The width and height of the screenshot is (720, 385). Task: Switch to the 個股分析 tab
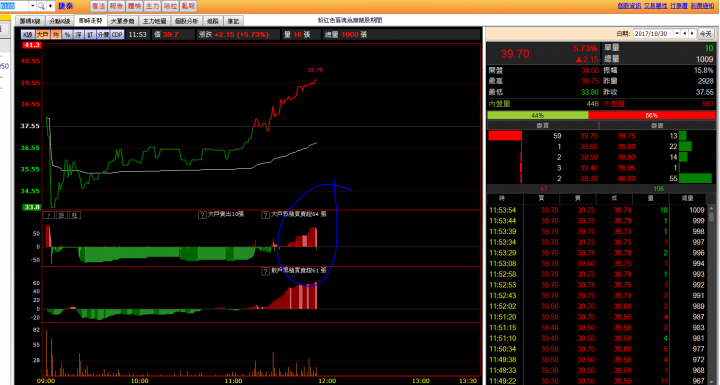click(x=186, y=21)
